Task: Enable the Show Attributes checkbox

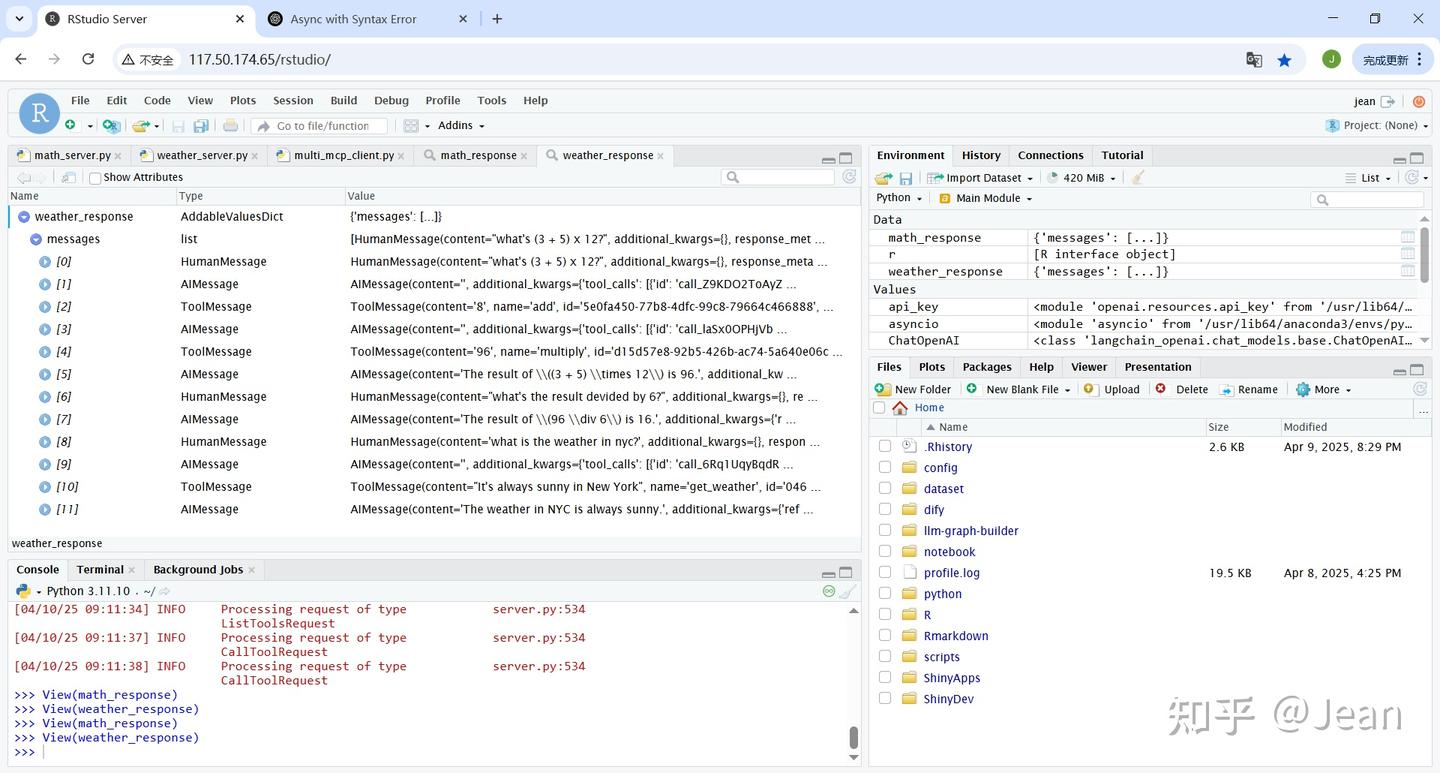Action: coord(95,178)
